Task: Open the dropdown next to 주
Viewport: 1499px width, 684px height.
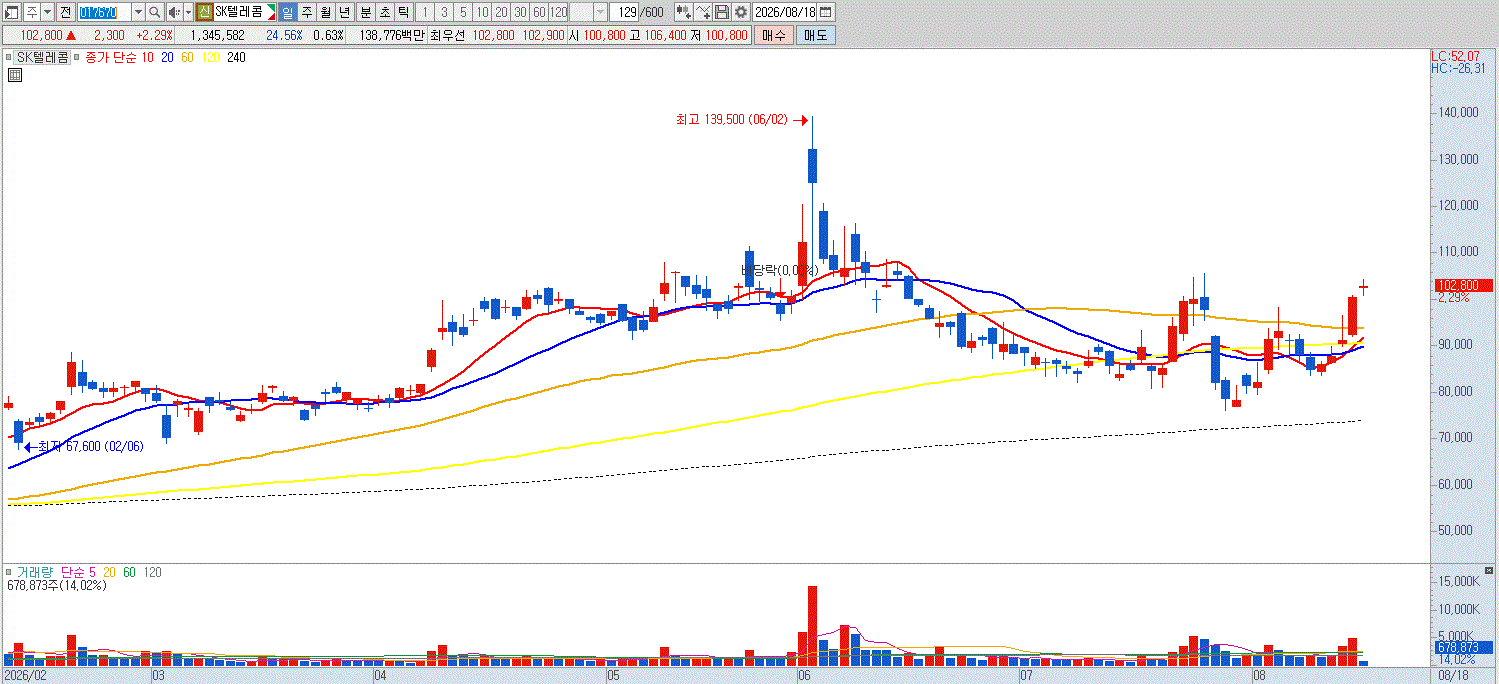Action: [x=47, y=12]
